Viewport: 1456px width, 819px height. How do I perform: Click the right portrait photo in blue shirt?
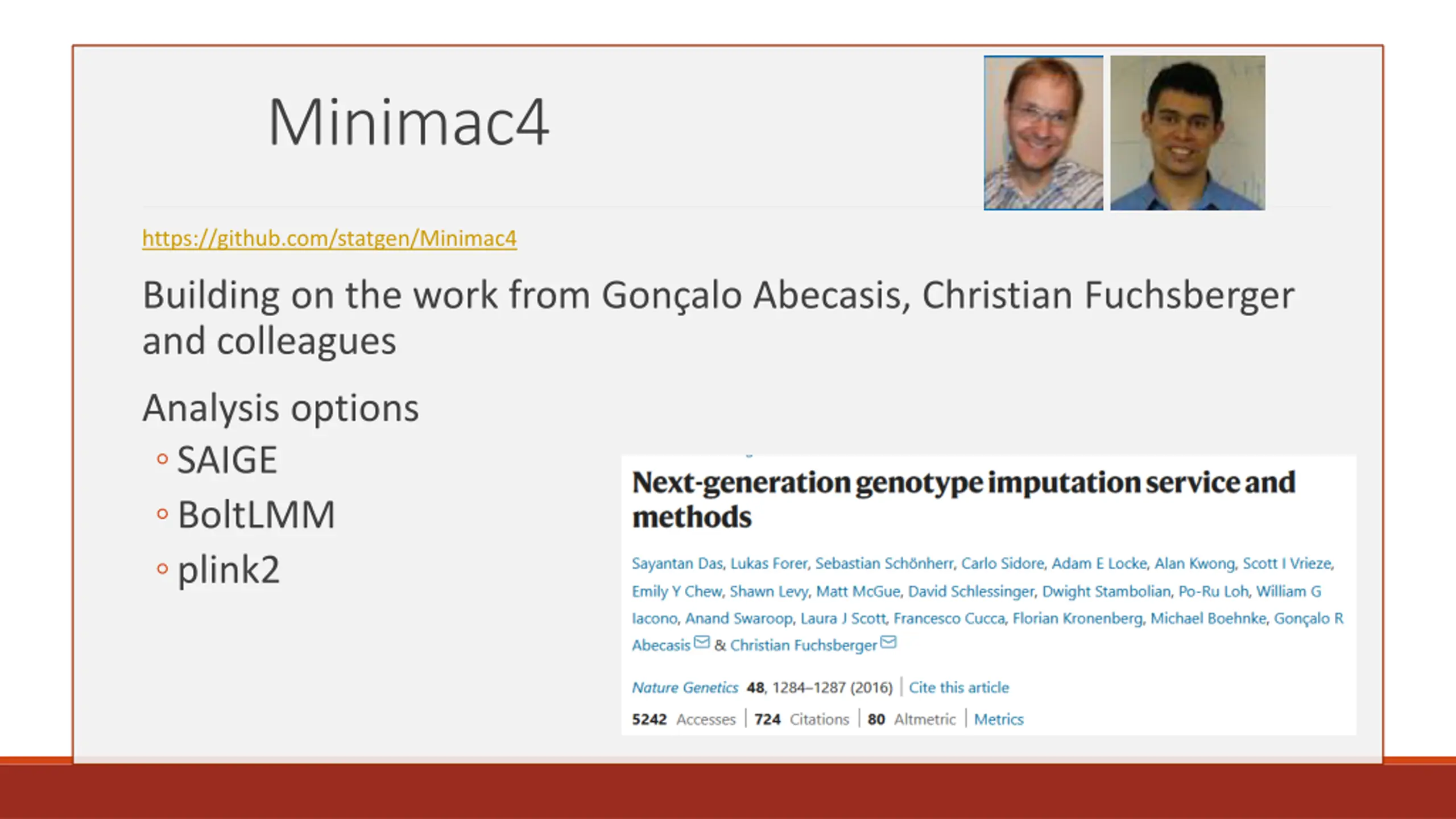pos(1188,133)
